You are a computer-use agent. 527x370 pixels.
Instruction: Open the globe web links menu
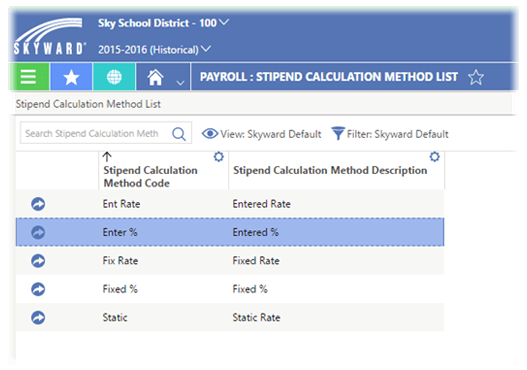[114, 77]
